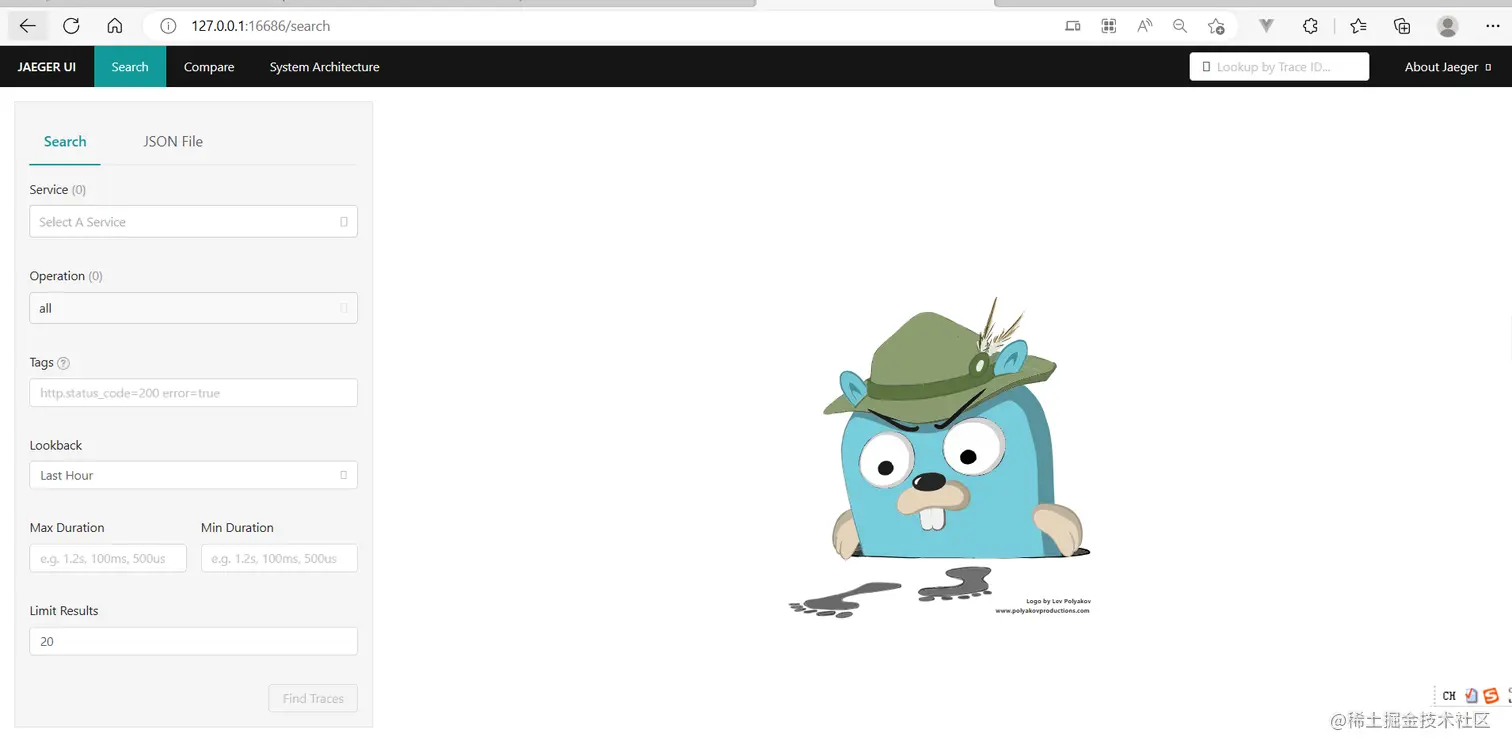Focus the Min Duration input
The height and width of the screenshot is (752, 1512).
(x=279, y=558)
